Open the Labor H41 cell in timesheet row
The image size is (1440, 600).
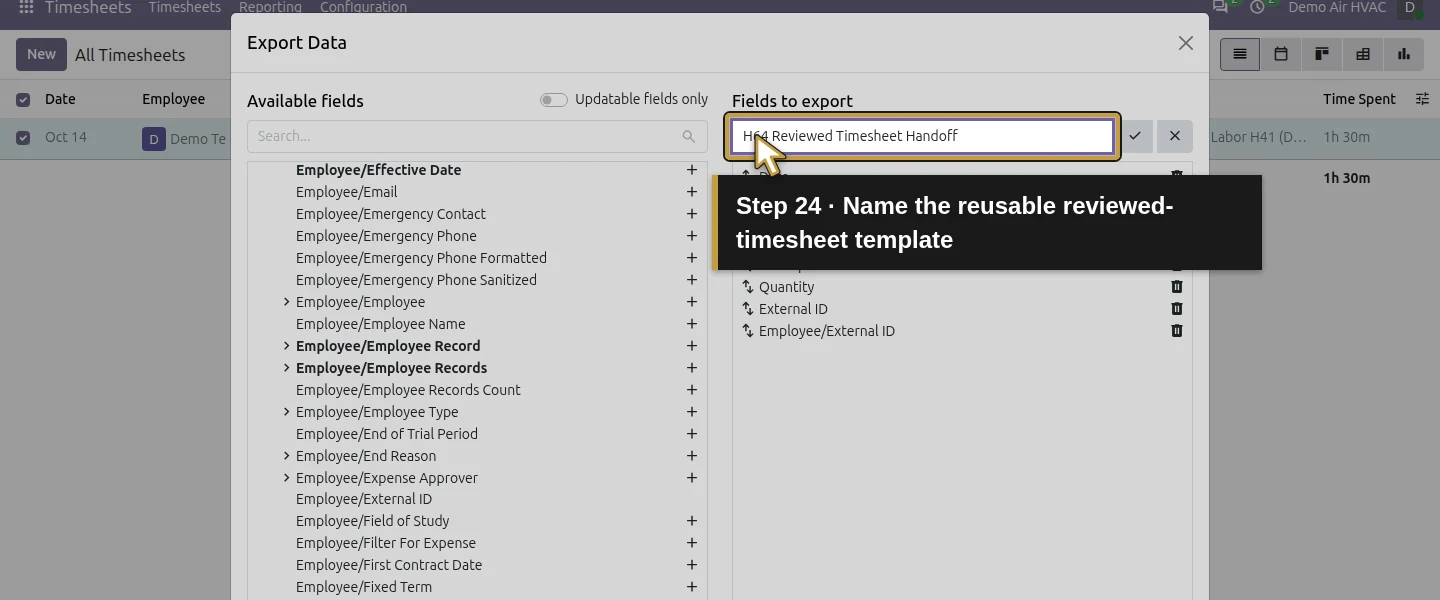(1259, 138)
